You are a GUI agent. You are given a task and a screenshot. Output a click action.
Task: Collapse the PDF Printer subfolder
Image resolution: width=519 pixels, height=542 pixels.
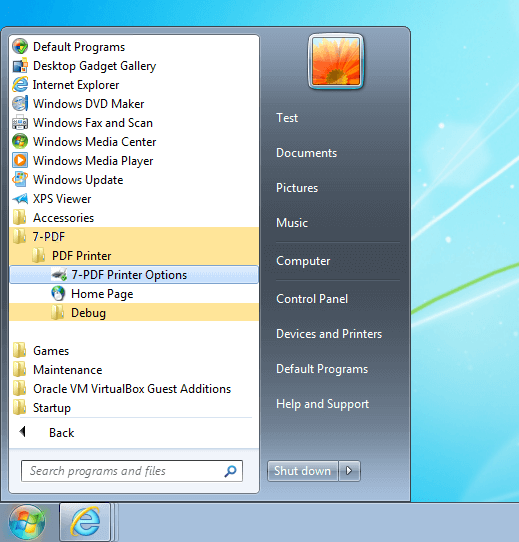pos(134,256)
